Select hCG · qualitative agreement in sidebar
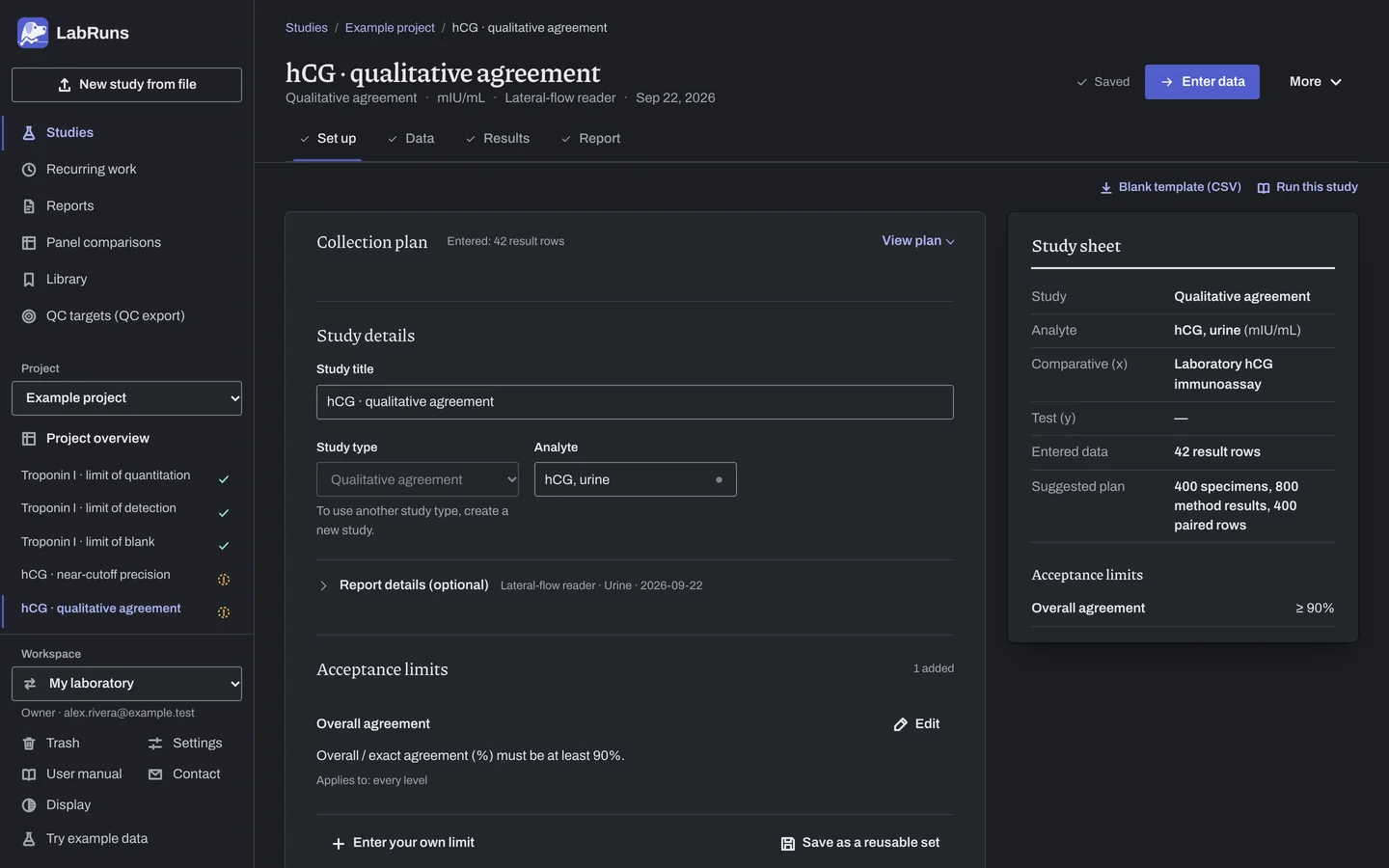 pyautogui.click(x=126, y=610)
